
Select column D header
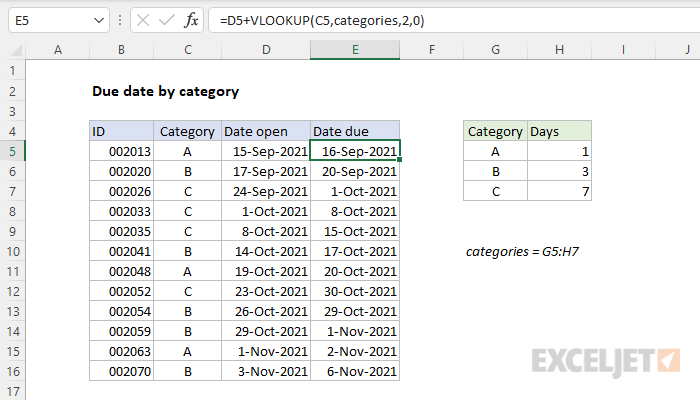pyautogui.click(x=266, y=50)
